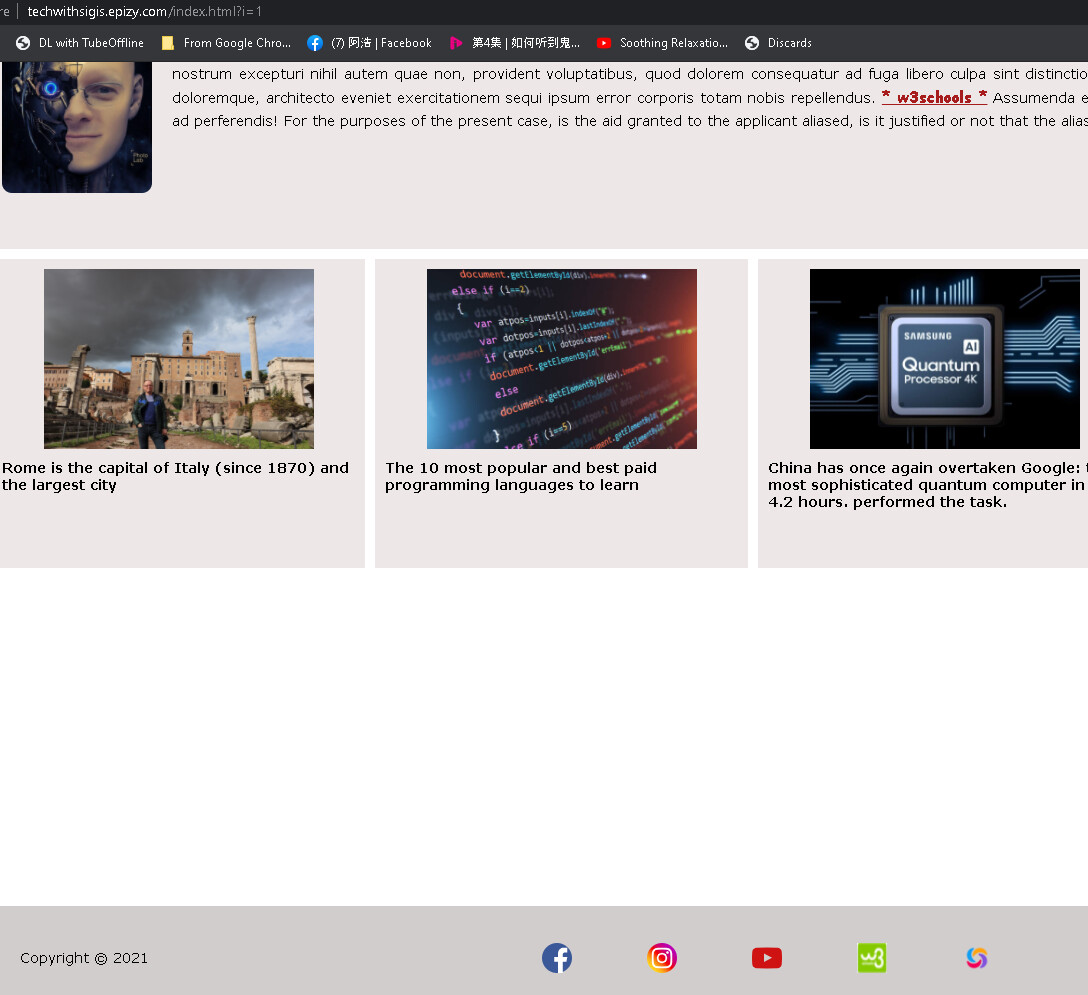1088x995 pixels.
Task: Open the 第4集 video bookmark
Action: 514,43
